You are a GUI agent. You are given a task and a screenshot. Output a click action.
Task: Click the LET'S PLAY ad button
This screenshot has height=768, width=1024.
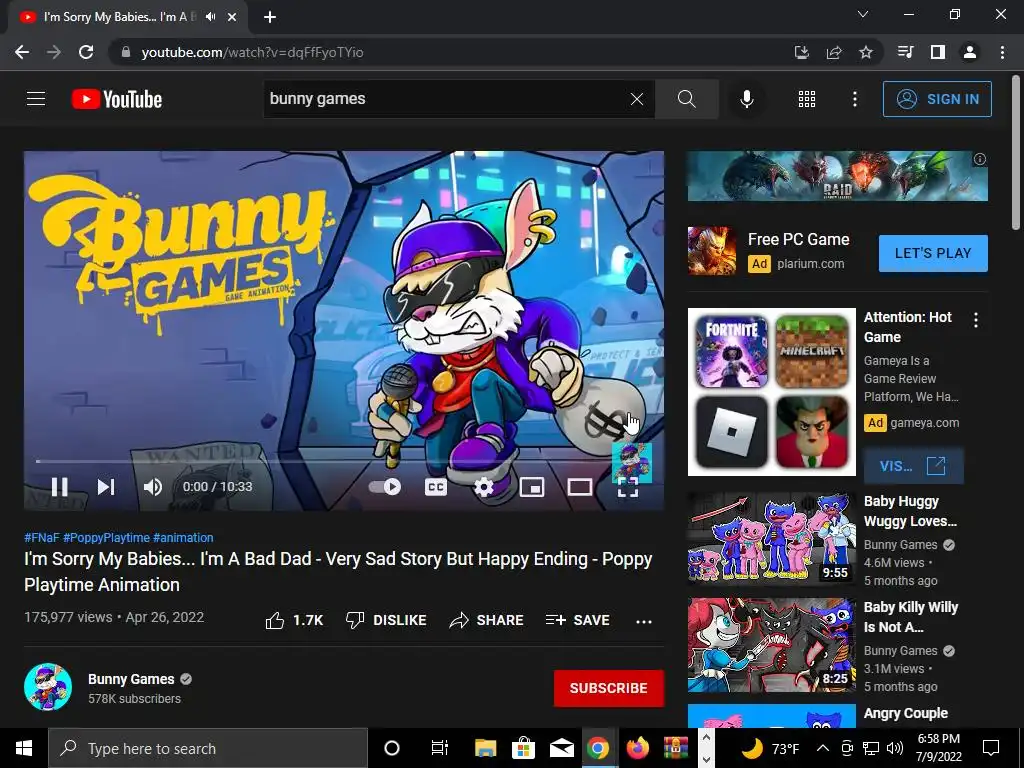pyautogui.click(x=933, y=253)
